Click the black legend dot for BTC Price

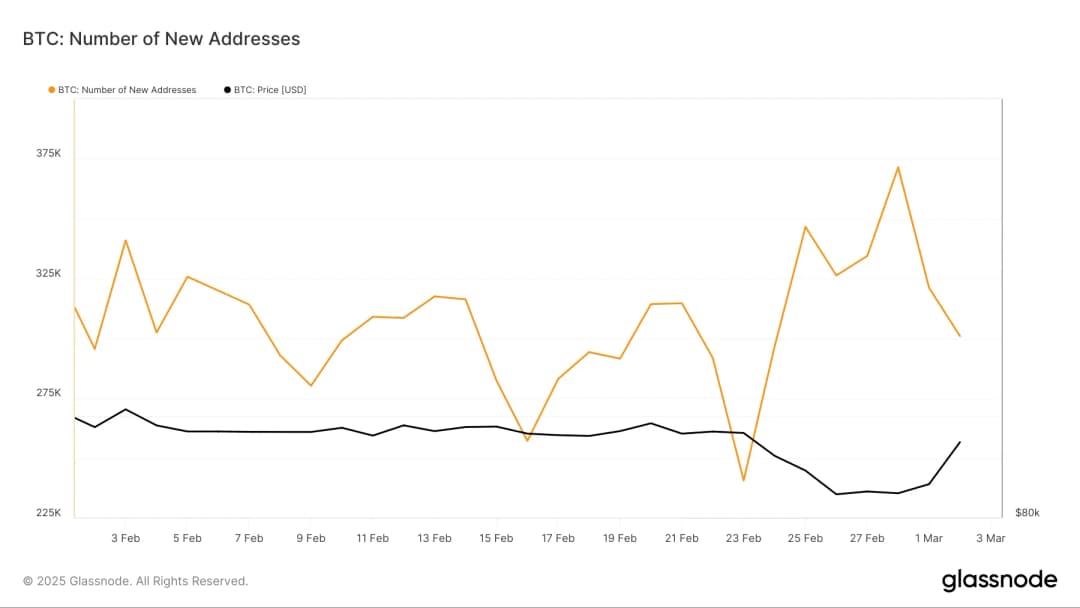[227, 90]
